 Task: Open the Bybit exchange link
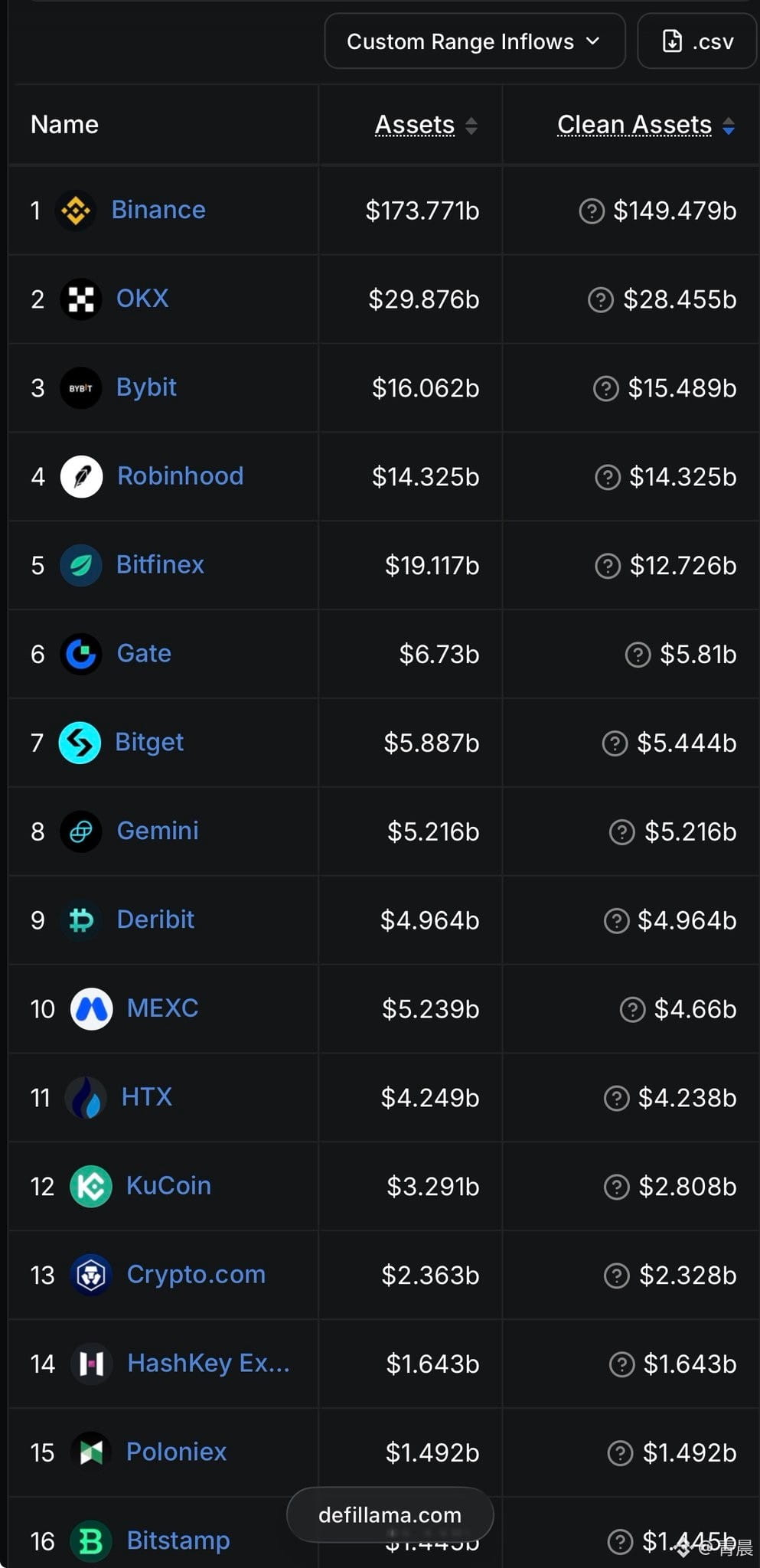[146, 387]
